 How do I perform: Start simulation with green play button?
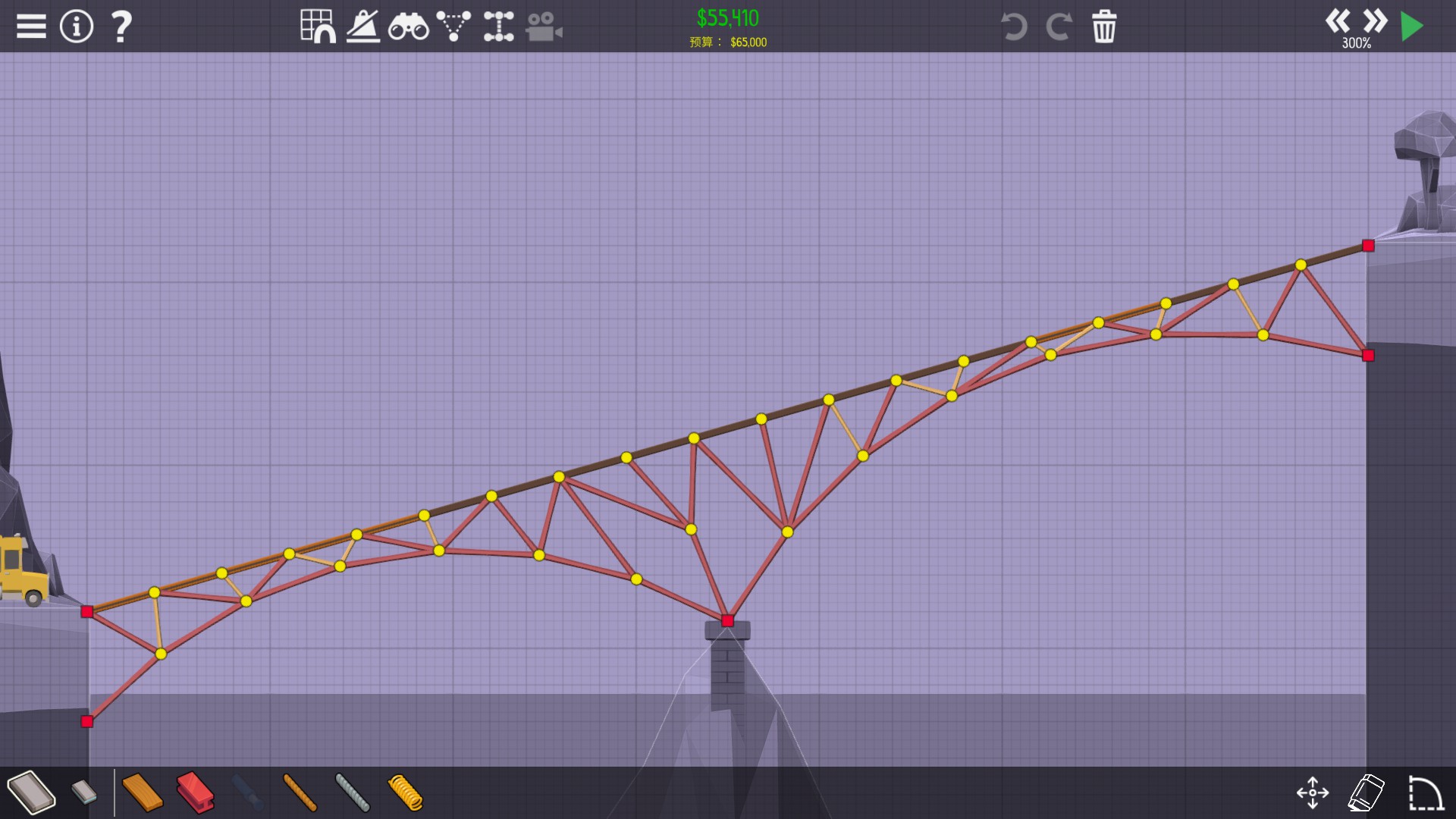pos(1412,27)
